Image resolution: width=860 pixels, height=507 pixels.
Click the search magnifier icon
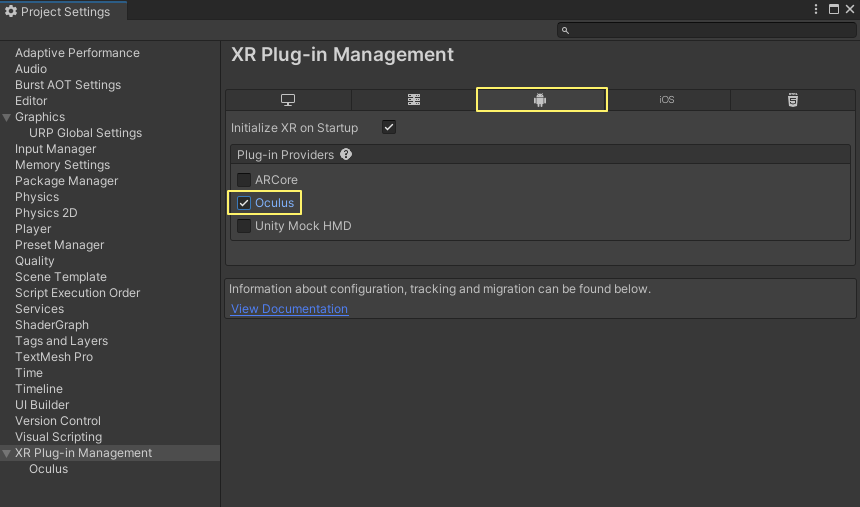(565, 31)
